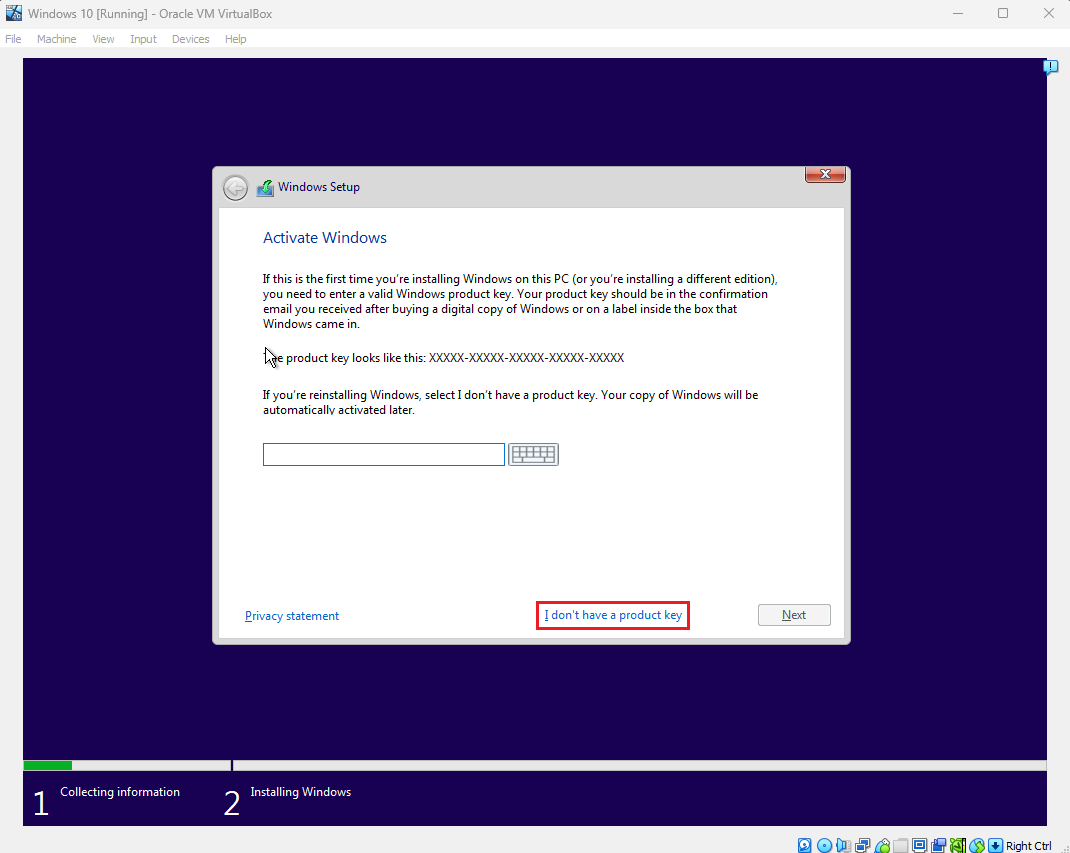
Task: Choose "I don't have a product key"
Action: [x=613, y=615]
